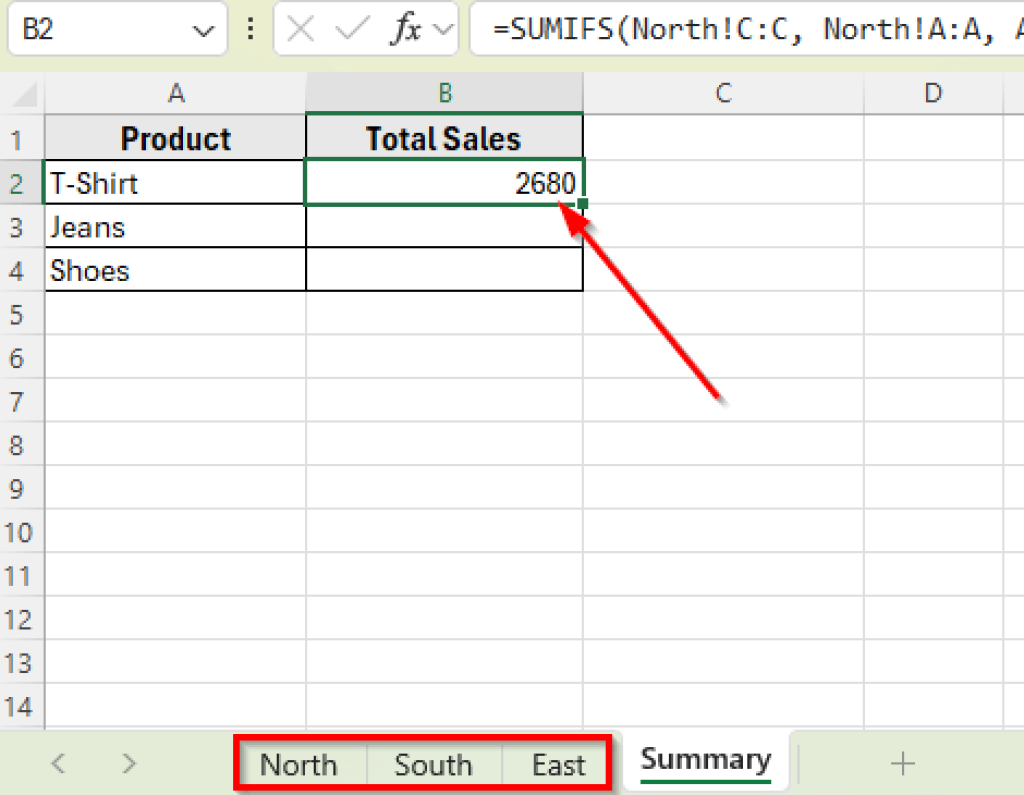Select row 7 header
1024x795 pixels.
click(x=22, y=401)
